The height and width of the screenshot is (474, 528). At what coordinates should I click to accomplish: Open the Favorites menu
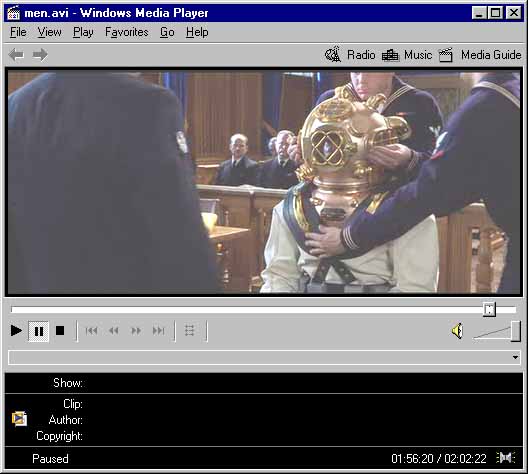[x=127, y=32]
